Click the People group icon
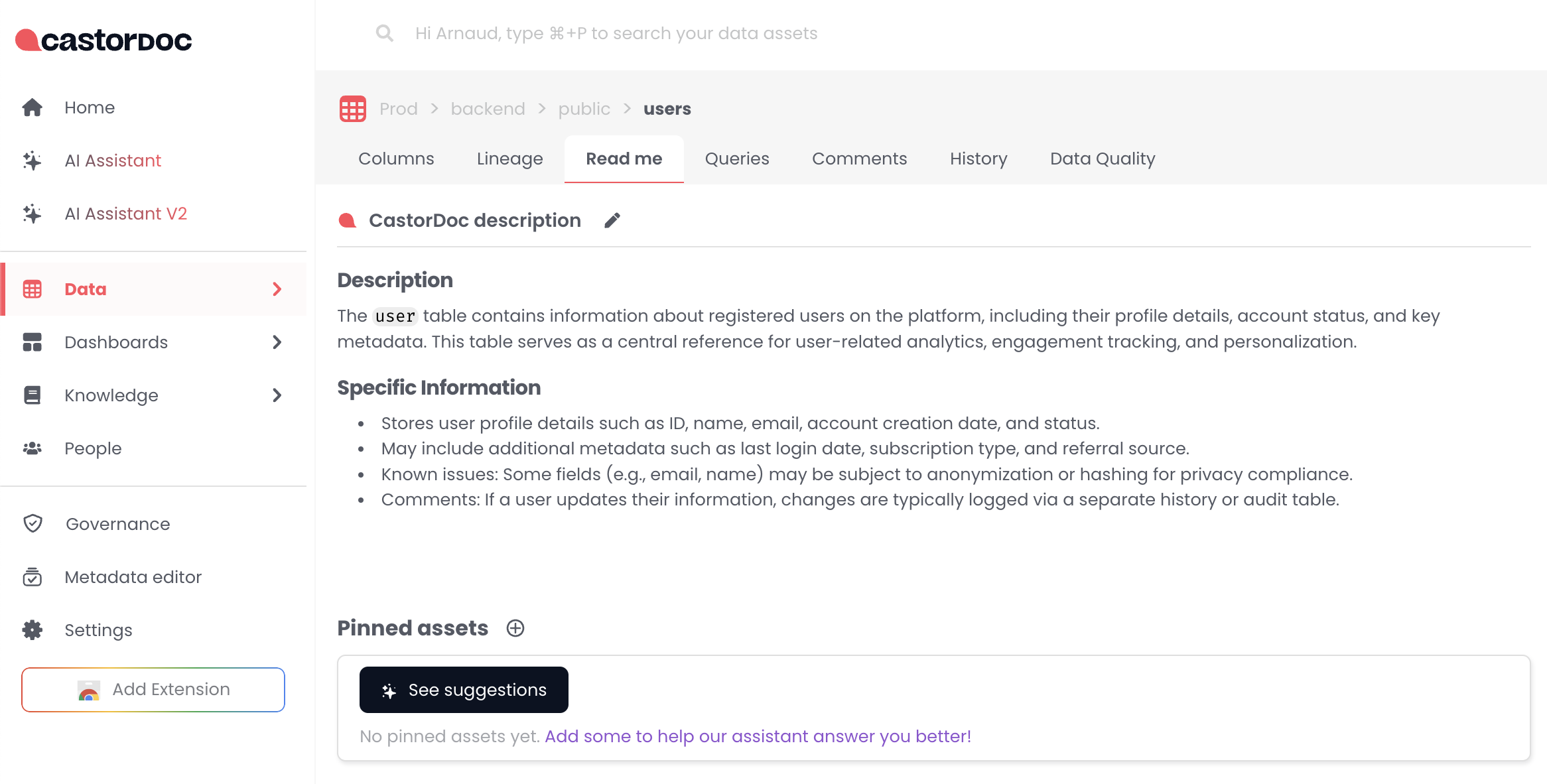 pos(32,448)
